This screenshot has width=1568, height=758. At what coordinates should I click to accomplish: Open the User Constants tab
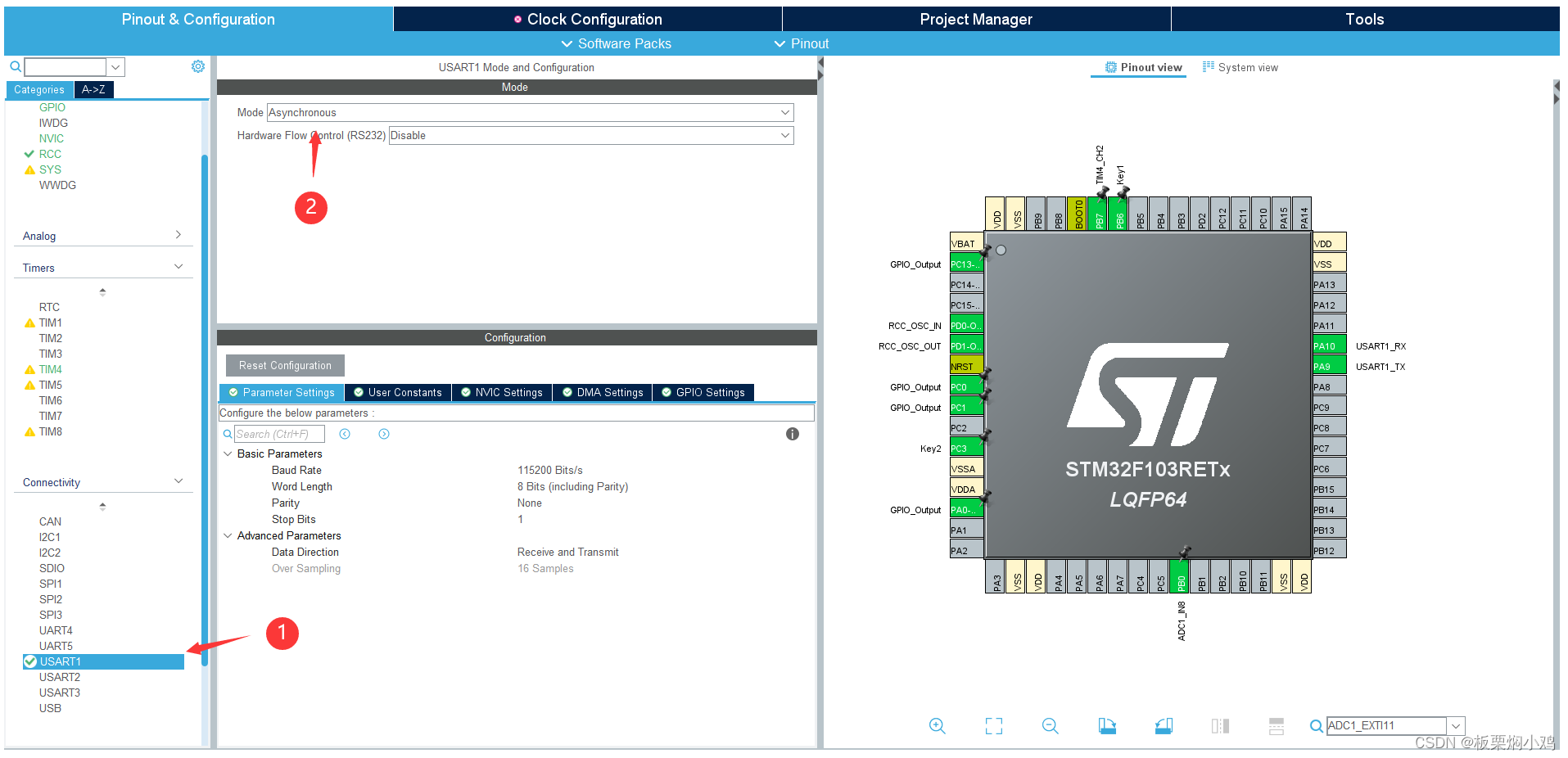[x=398, y=392]
